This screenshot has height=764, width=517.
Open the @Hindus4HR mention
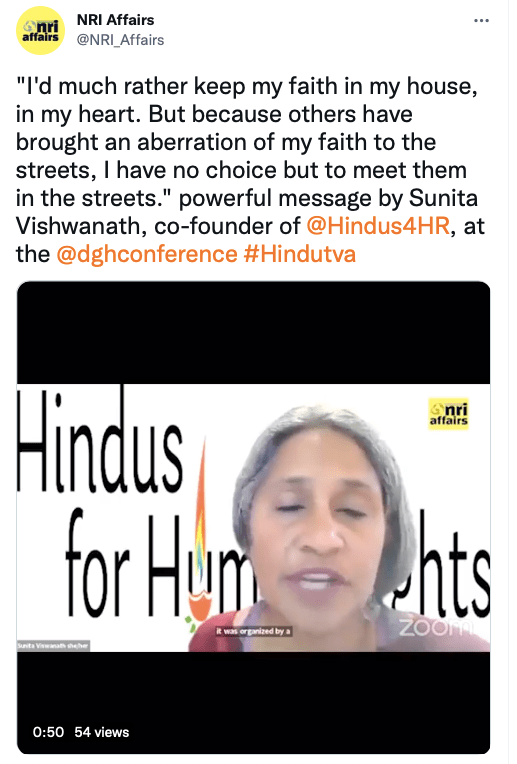(378, 226)
